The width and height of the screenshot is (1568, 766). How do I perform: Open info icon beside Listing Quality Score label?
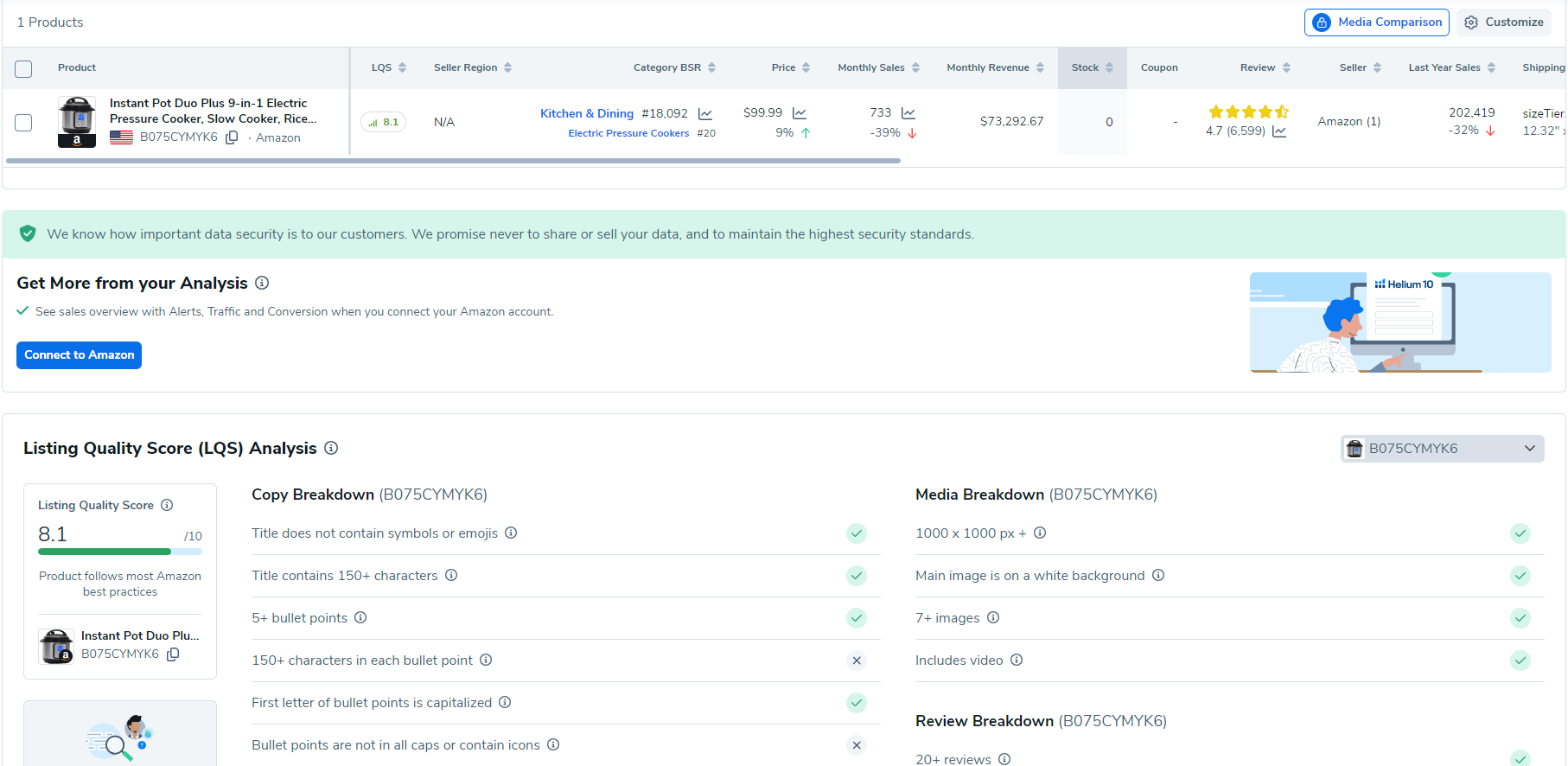[167, 505]
